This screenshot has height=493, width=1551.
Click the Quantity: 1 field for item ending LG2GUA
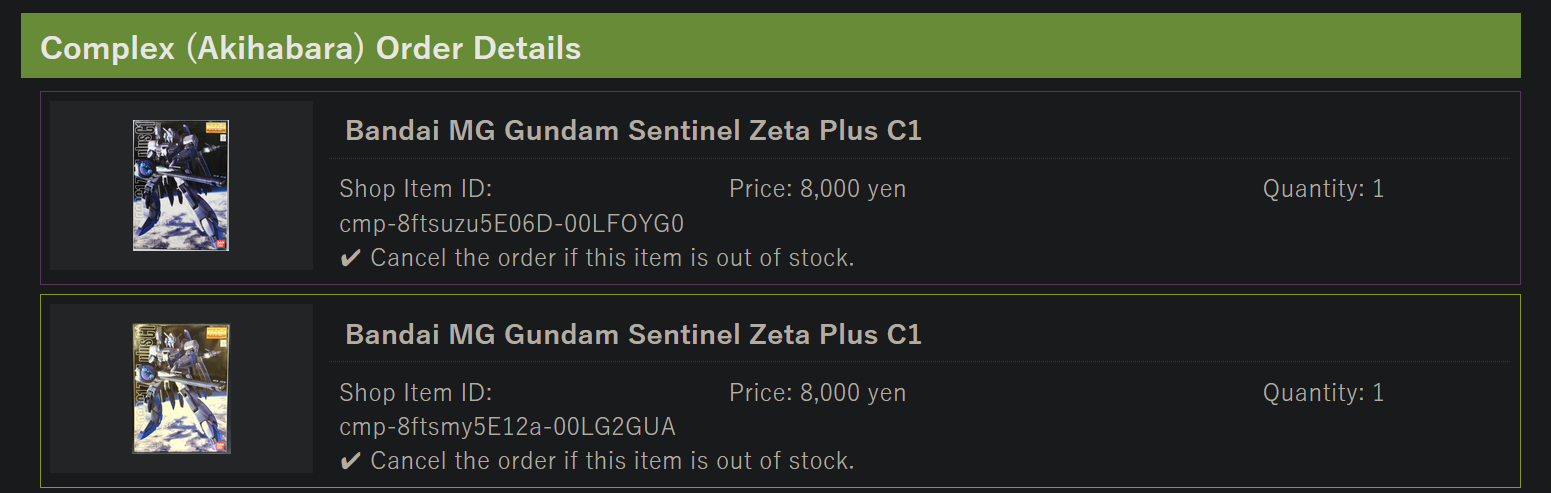tap(1323, 392)
